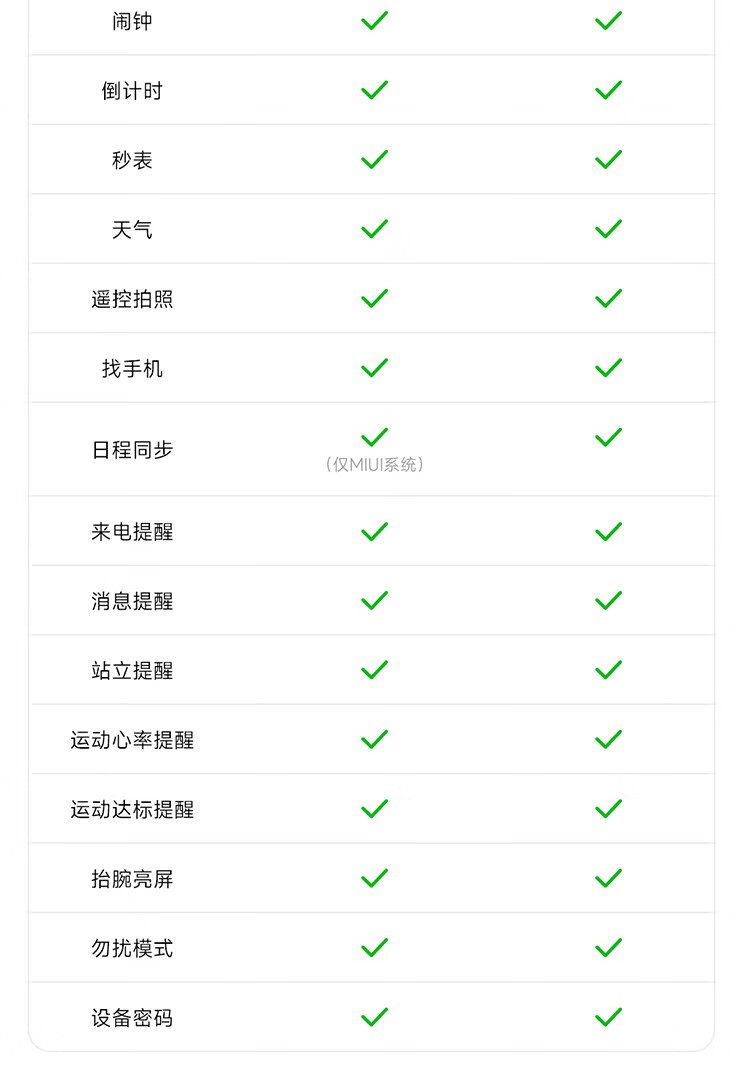Click second-column checkmark for 找手机
The image size is (750, 1082).
[609, 368]
